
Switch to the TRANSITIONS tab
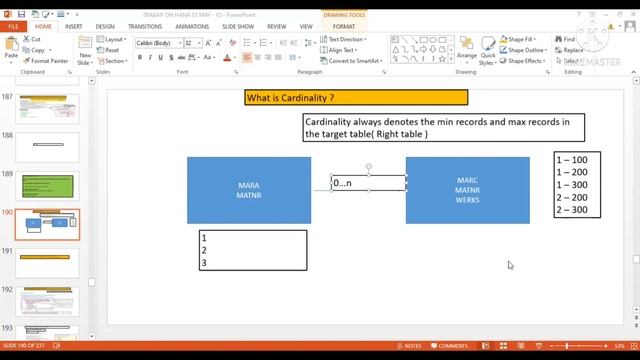145,27
